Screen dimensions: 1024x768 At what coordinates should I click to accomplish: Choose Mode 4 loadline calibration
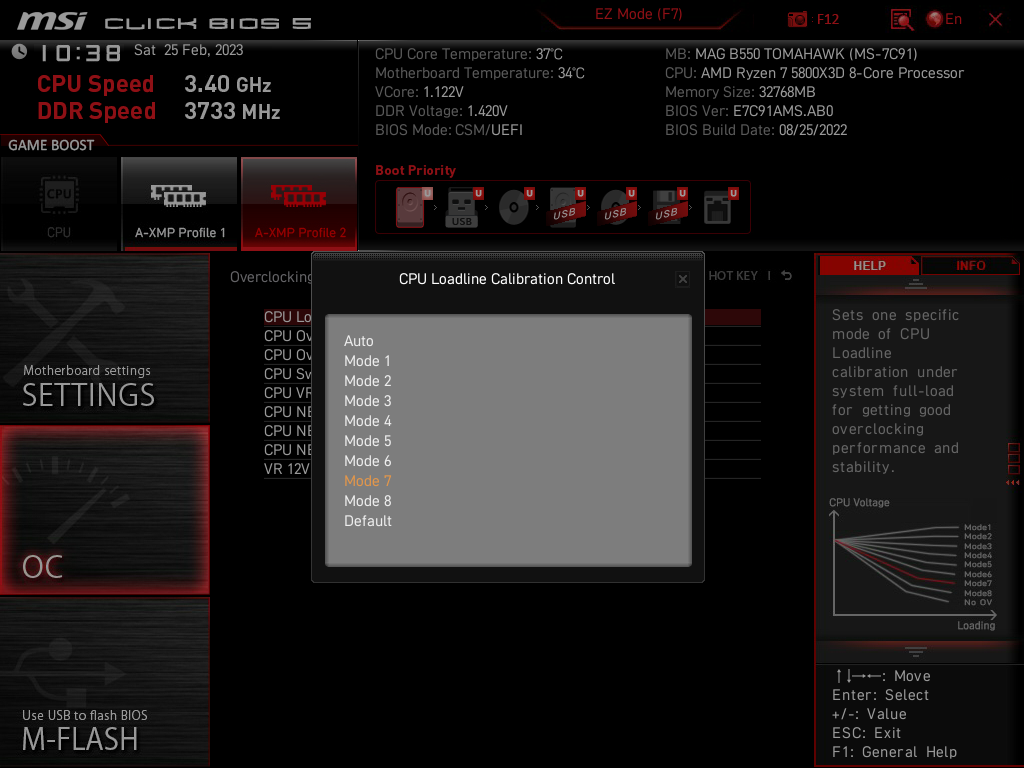point(368,421)
